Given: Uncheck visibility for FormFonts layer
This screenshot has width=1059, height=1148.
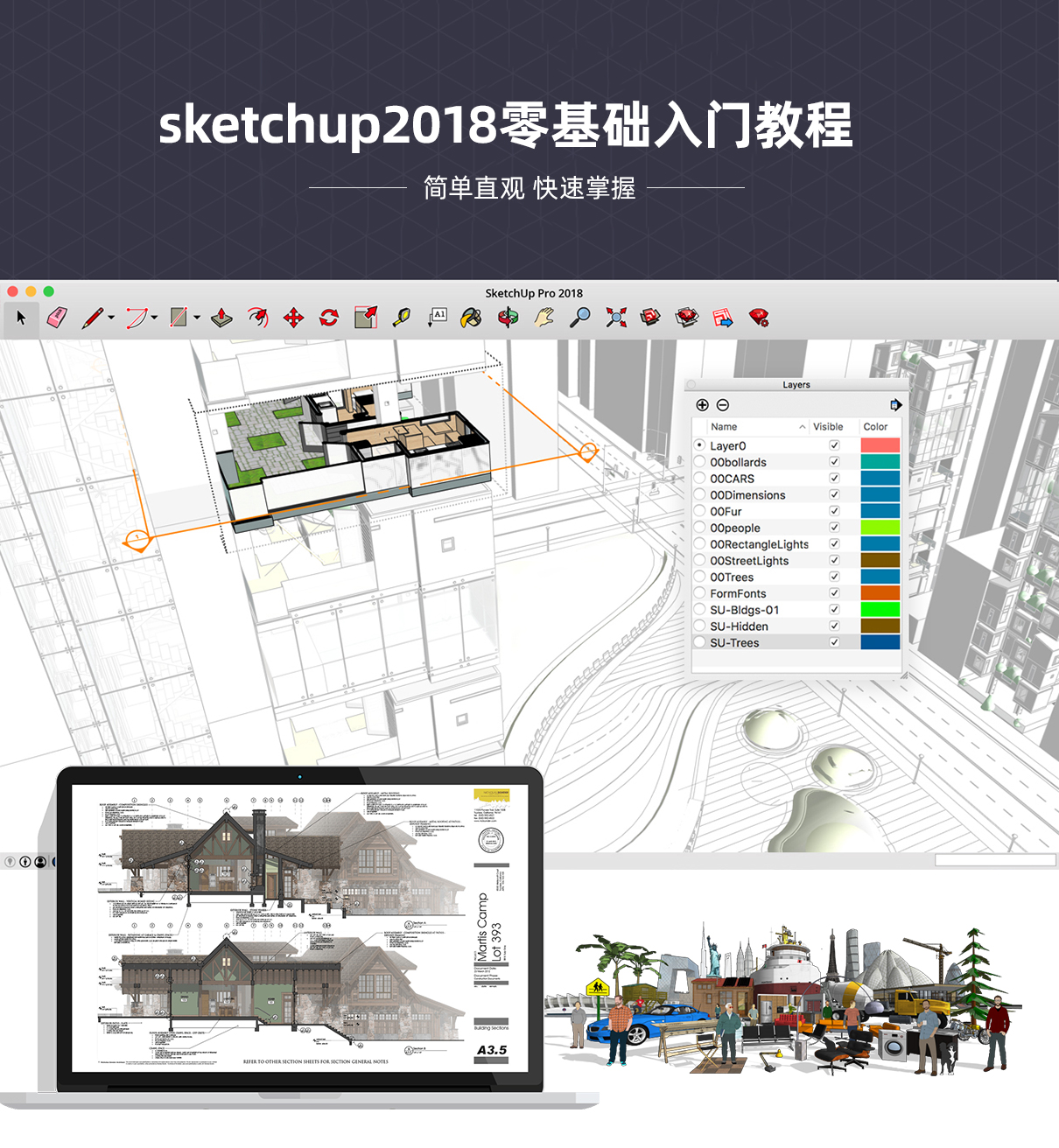Looking at the screenshot, I should 834,593.
